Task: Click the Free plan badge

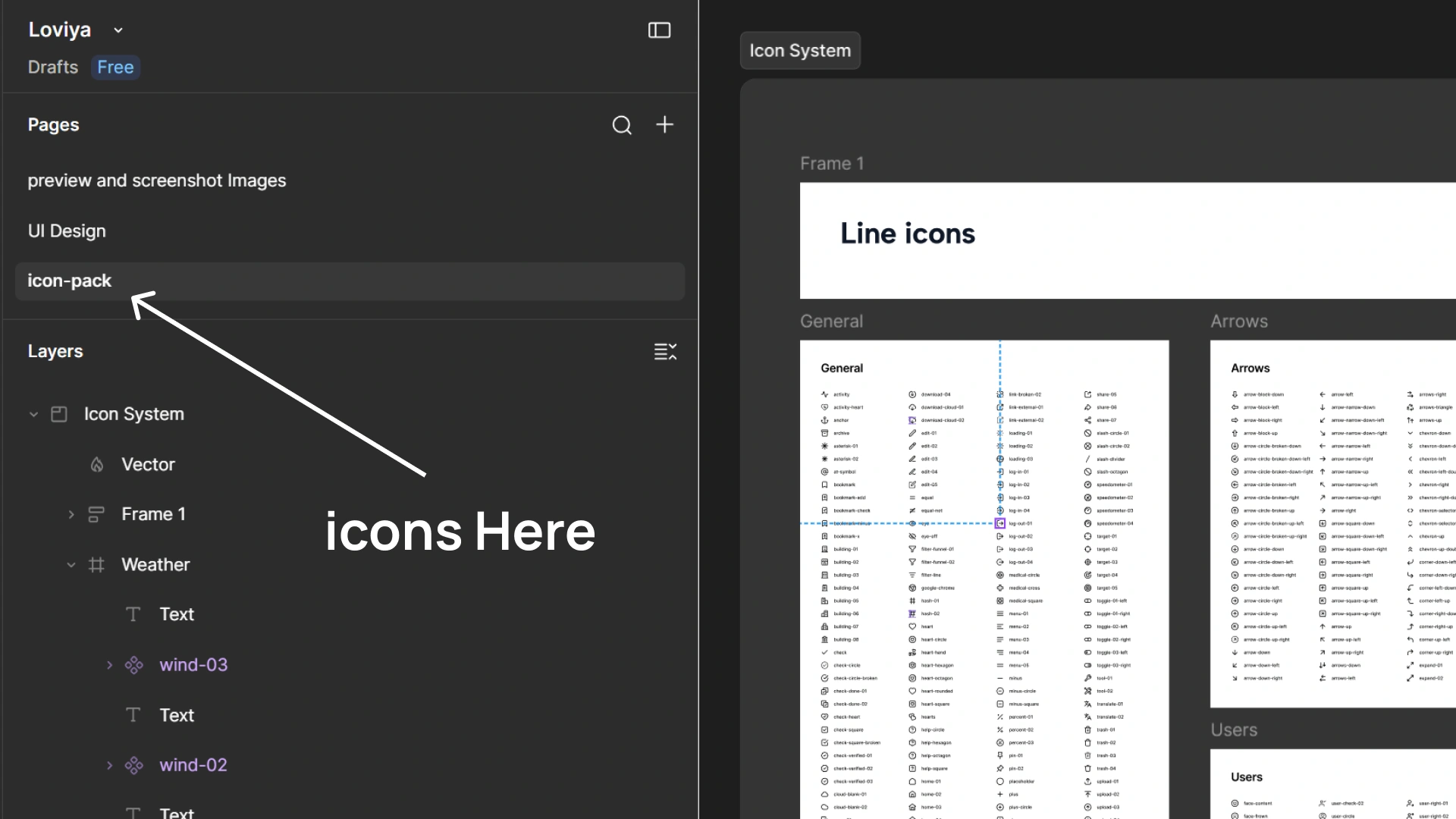Action: (115, 67)
